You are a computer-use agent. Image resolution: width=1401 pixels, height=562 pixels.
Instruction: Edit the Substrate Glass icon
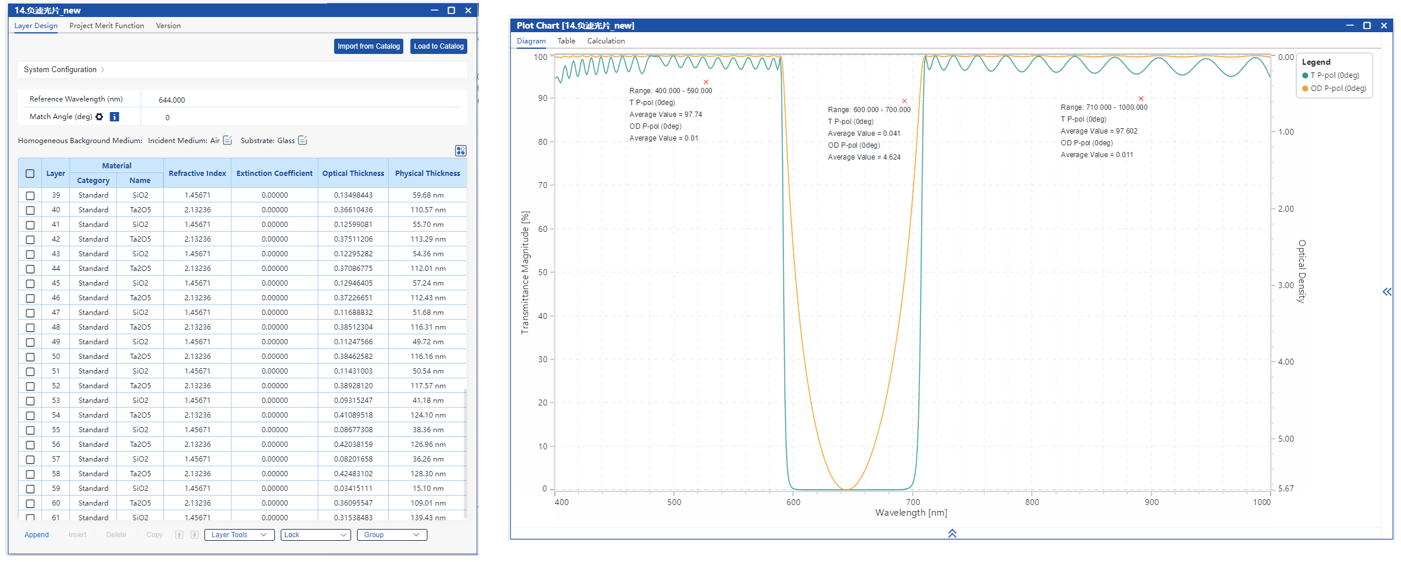point(302,141)
